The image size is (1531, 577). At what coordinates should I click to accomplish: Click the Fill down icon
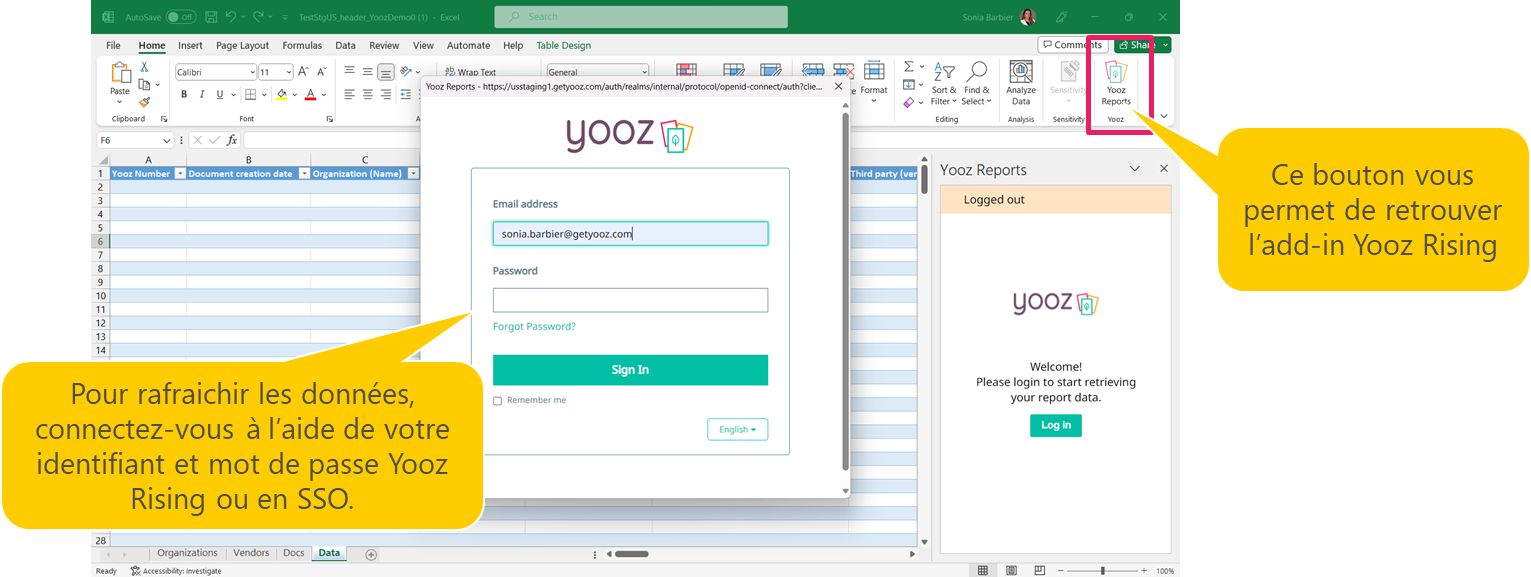pos(908,84)
